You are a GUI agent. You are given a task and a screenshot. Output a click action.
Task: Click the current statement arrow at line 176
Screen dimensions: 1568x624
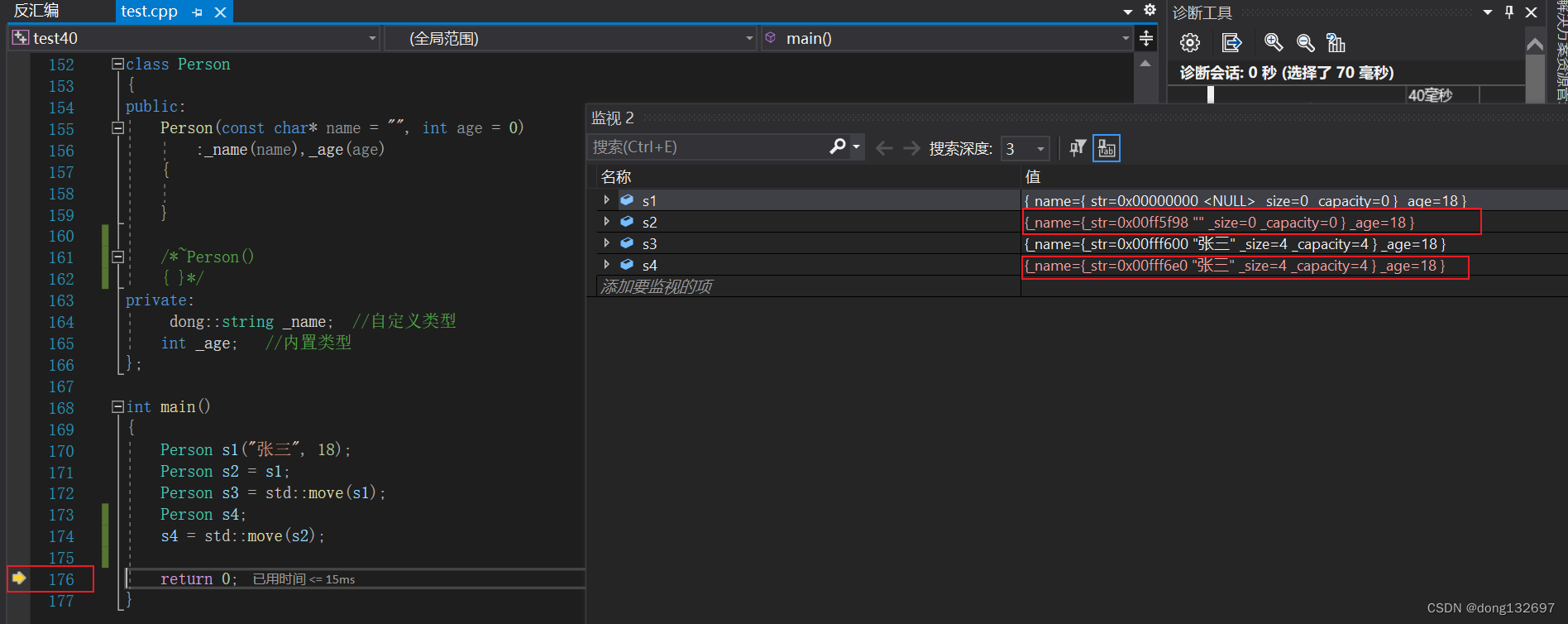pos(19,578)
